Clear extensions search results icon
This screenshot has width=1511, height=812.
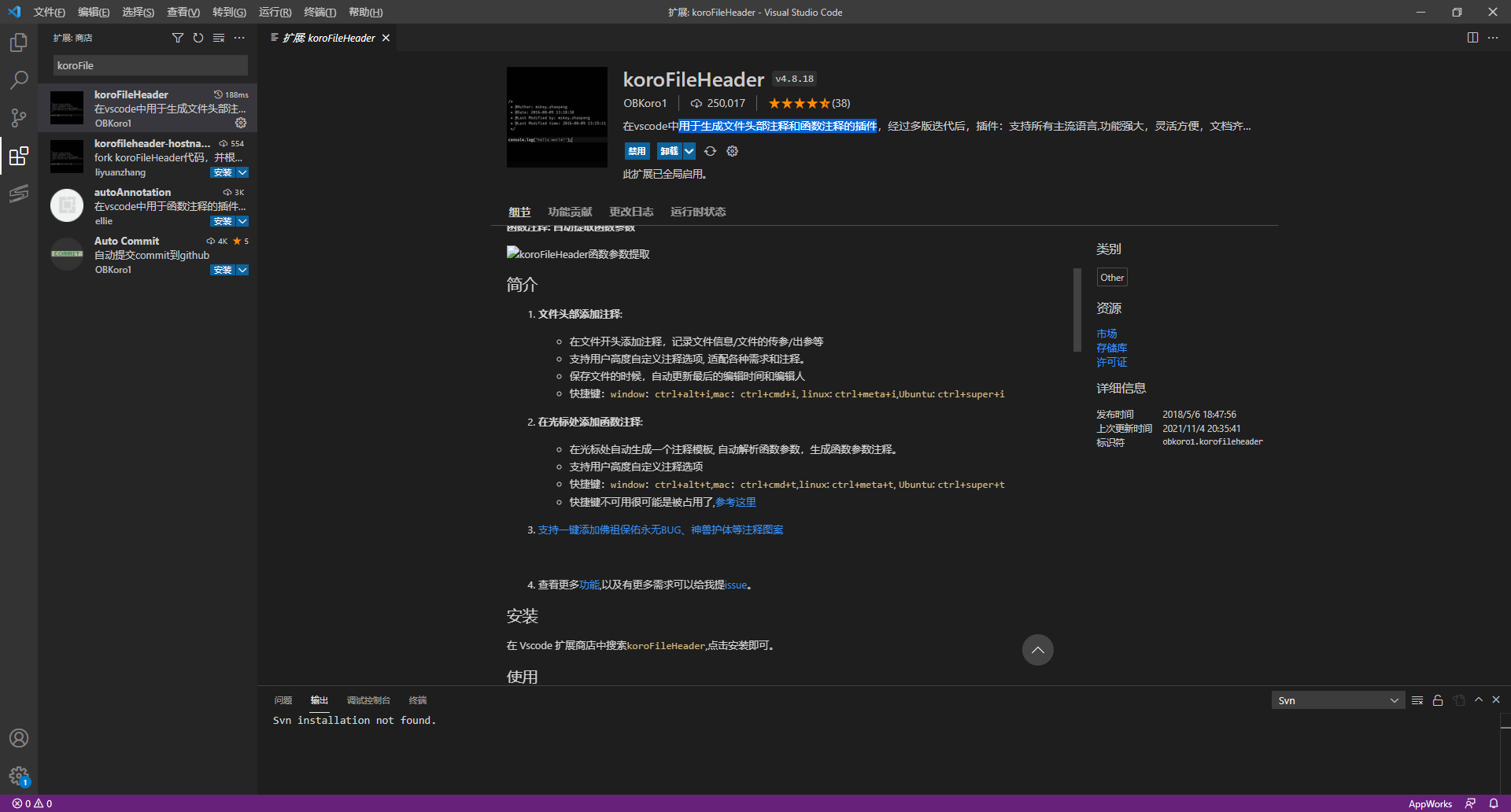(219, 38)
